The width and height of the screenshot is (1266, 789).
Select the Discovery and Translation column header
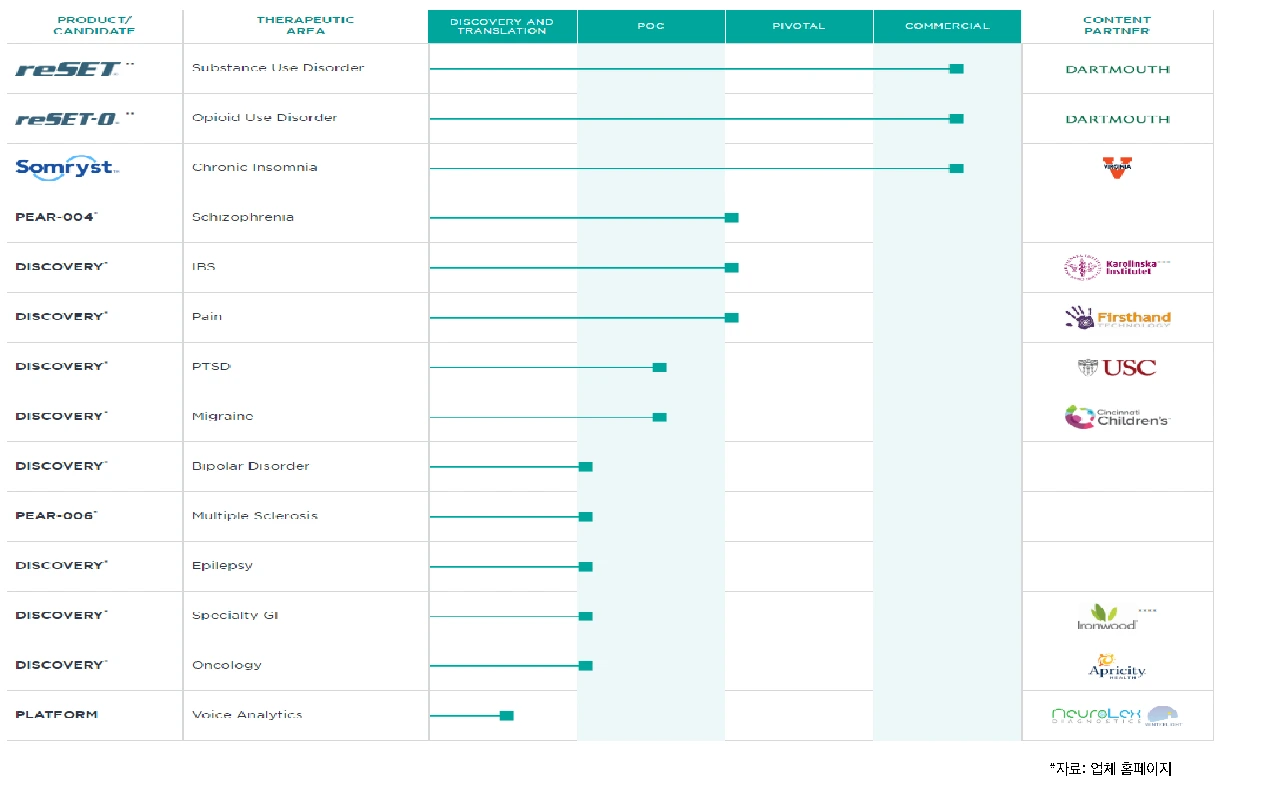point(502,26)
